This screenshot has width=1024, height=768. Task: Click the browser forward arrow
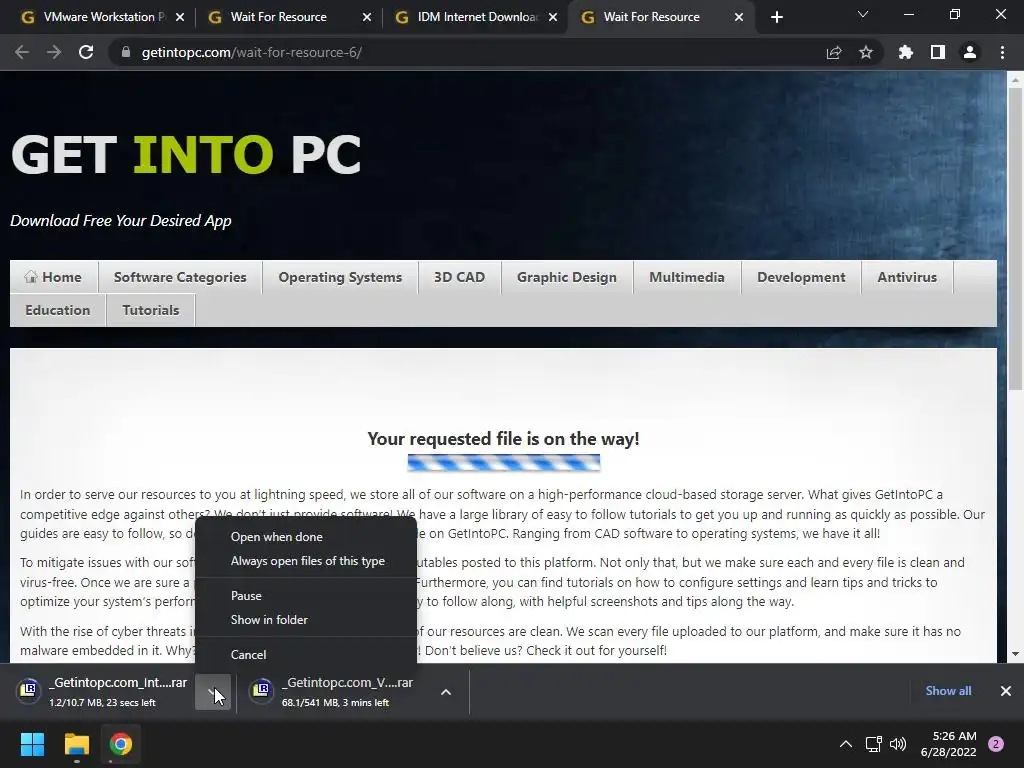point(54,52)
